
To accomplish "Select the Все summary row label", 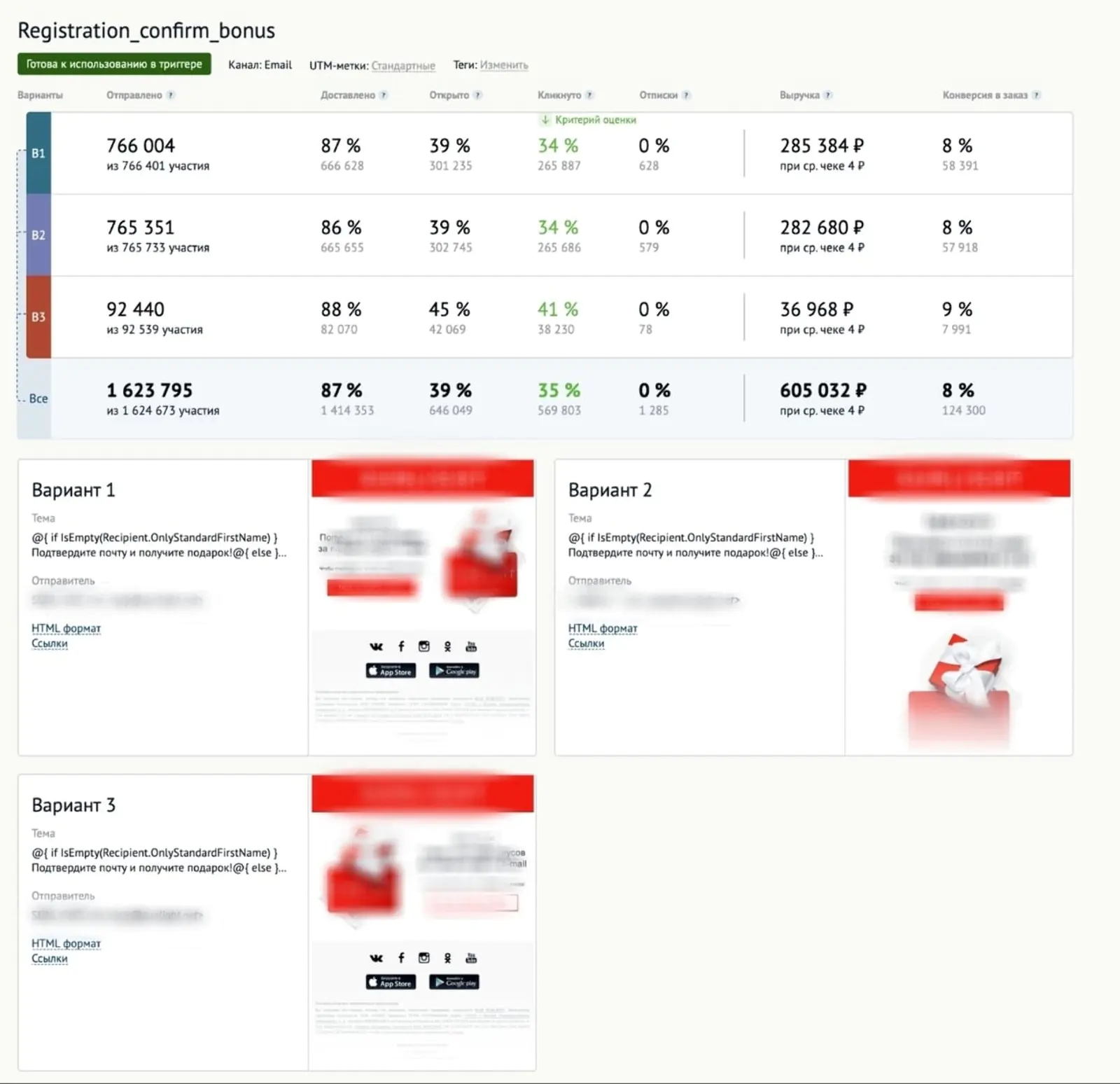I will coord(38,398).
